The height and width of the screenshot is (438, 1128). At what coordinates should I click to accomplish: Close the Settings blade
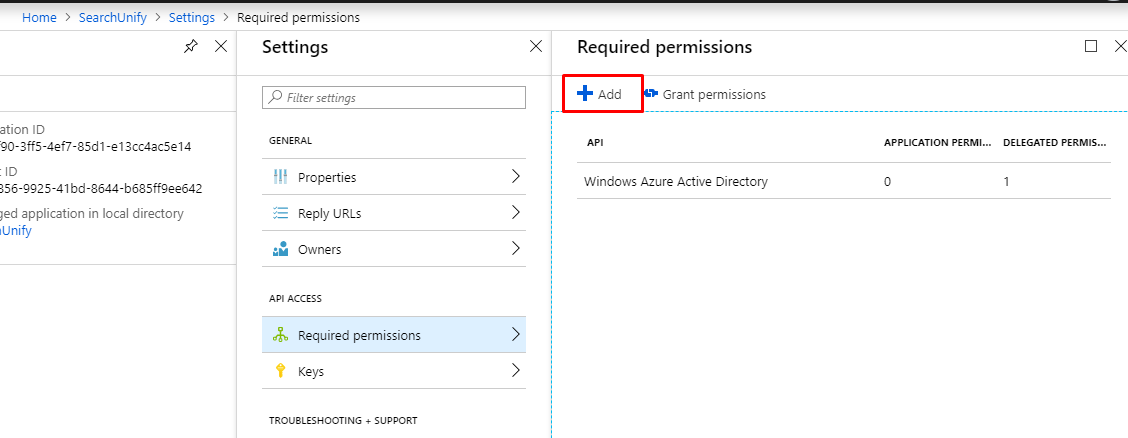pos(535,46)
